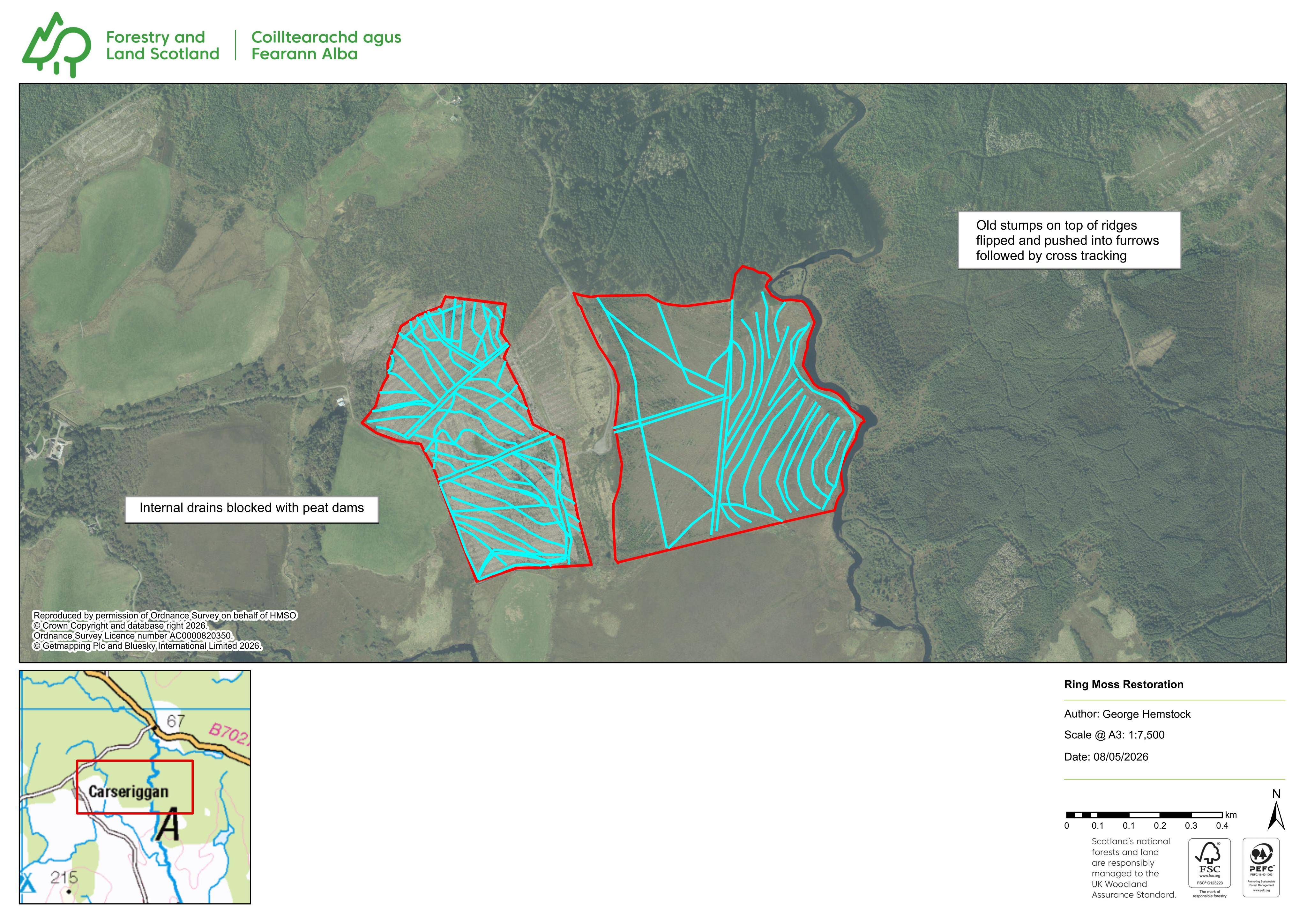The image size is (1307, 924).
Task: Click the '67' grid number in inset
Action: pyautogui.click(x=176, y=721)
